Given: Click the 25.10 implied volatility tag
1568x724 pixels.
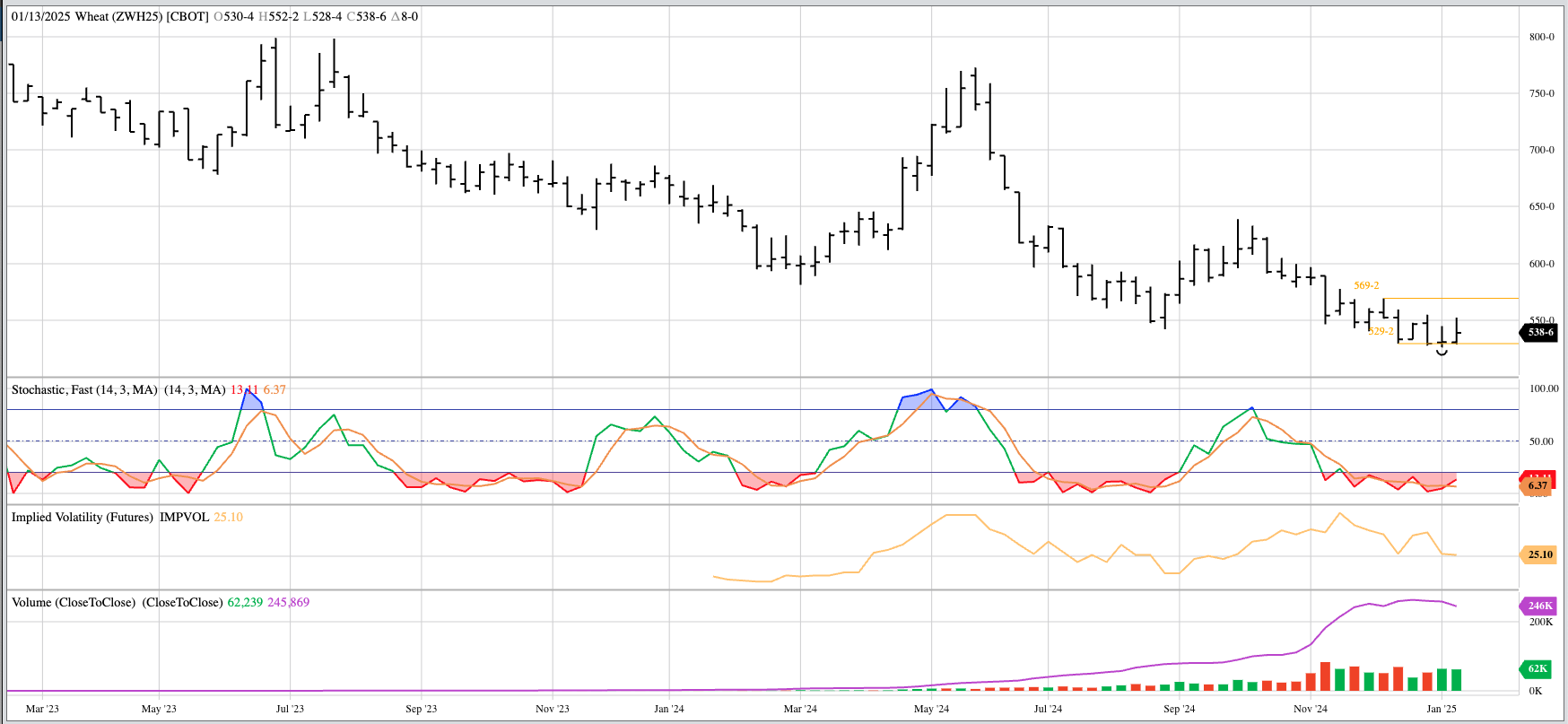Looking at the screenshot, I should pyautogui.click(x=1539, y=554).
